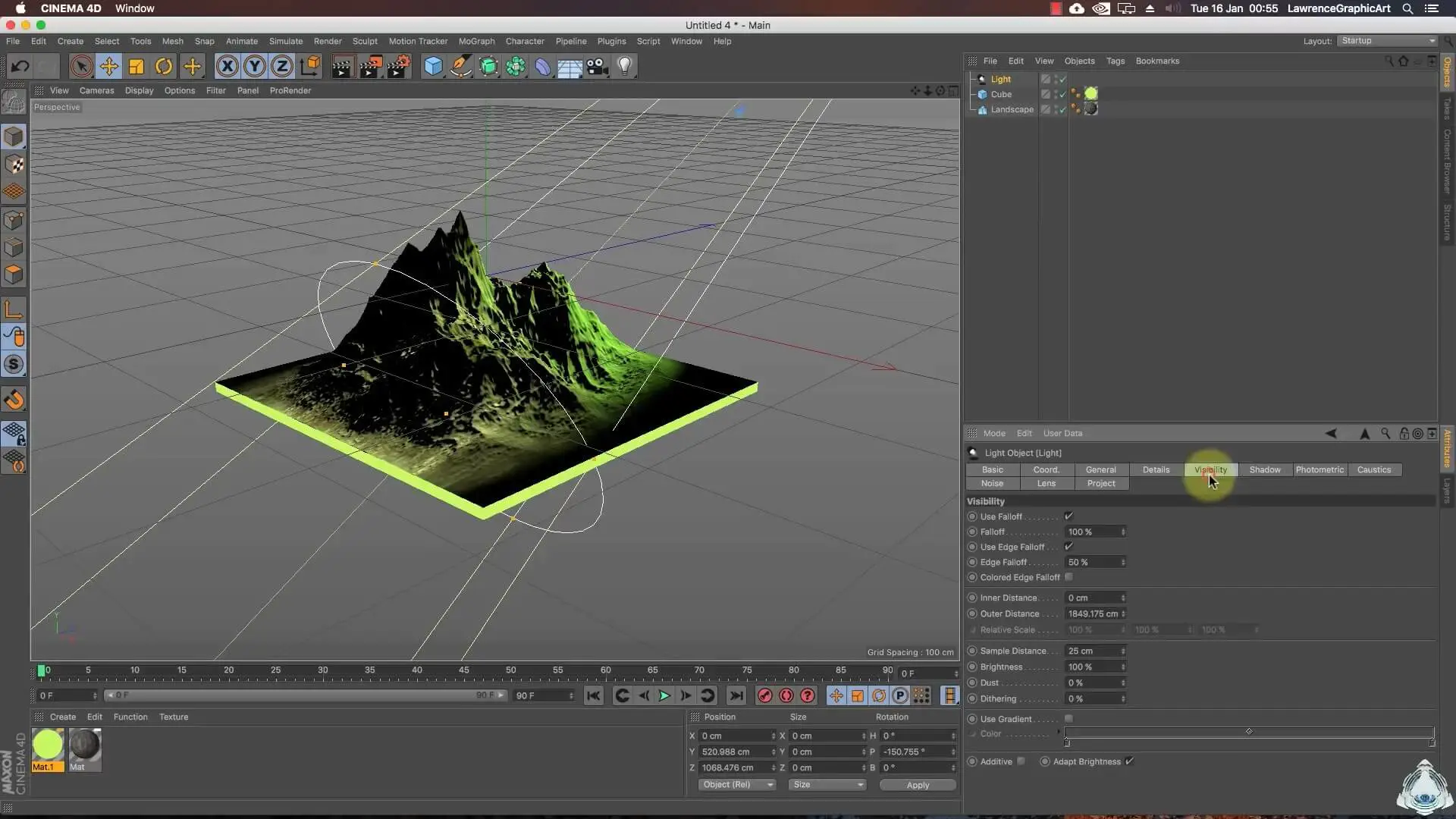Viewport: 1456px width, 819px height.
Task: Open attributes User Data menu
Action: (x=1062, y=433)
